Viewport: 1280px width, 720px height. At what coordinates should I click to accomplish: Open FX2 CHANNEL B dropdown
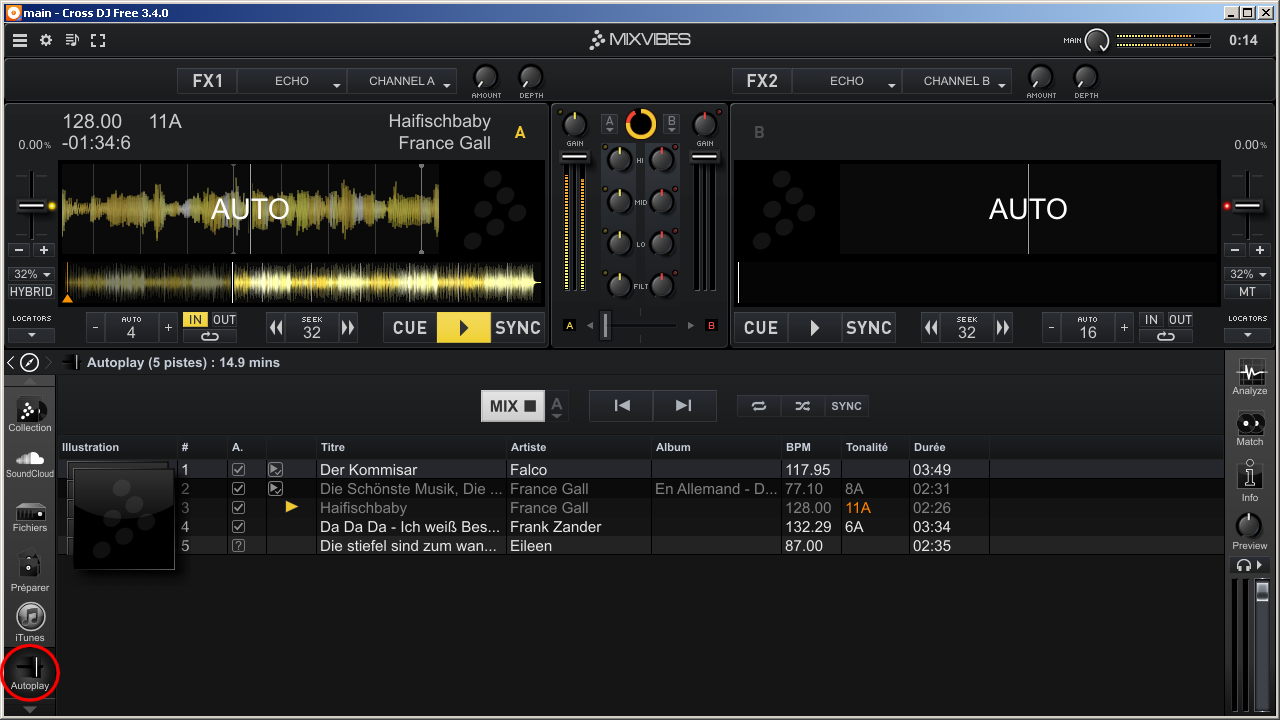coord(957,81)
